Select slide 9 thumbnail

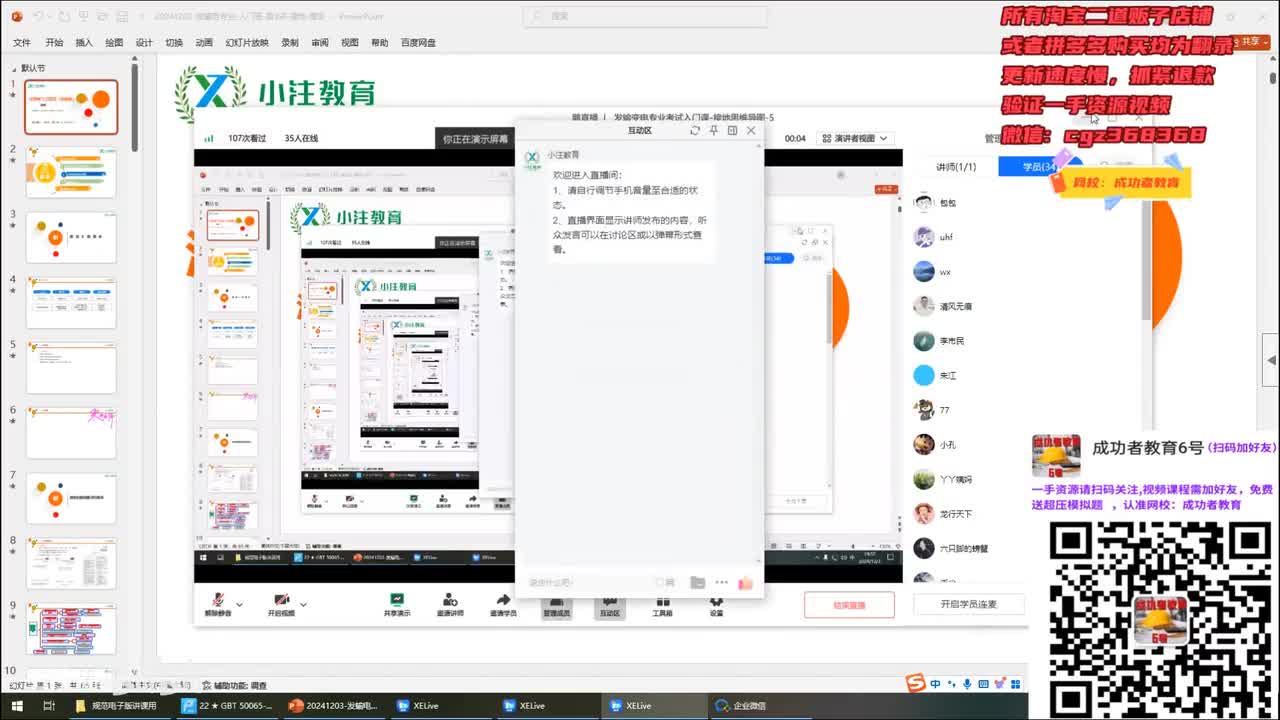[71, 629]
